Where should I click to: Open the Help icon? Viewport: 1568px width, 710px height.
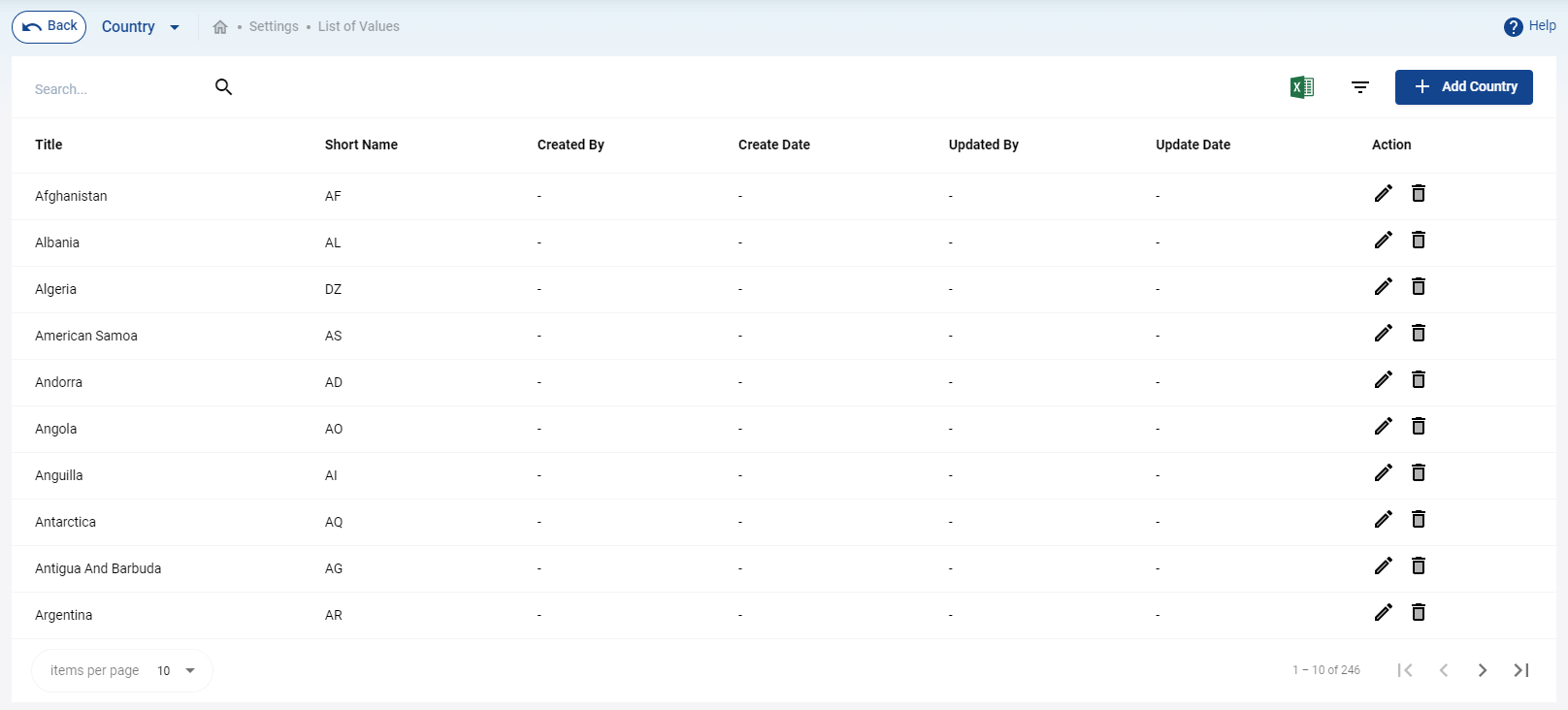[x=1514, y=27]
